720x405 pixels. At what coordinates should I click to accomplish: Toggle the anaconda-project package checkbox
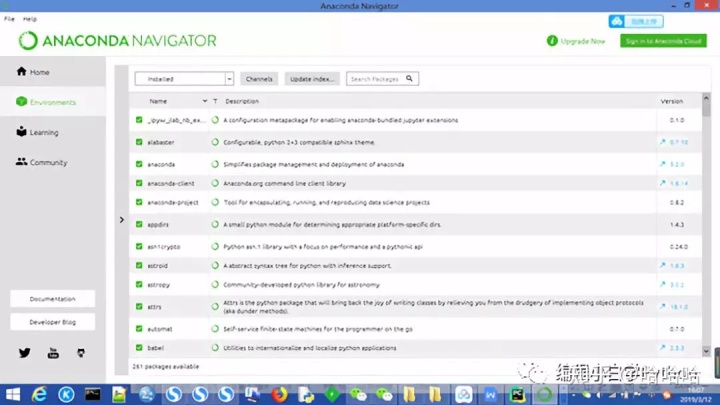(139, 202)
